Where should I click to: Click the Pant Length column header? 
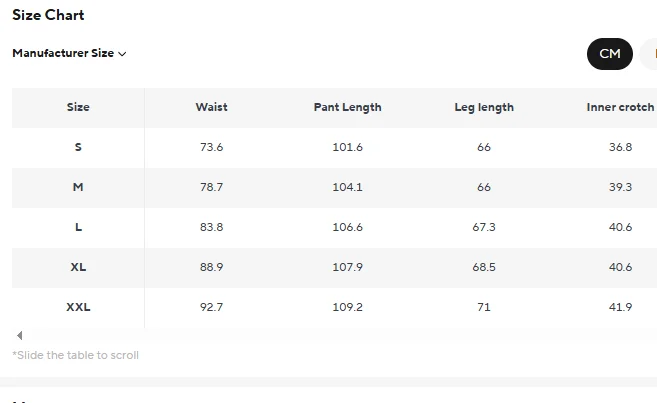click(x=347, y=107)
